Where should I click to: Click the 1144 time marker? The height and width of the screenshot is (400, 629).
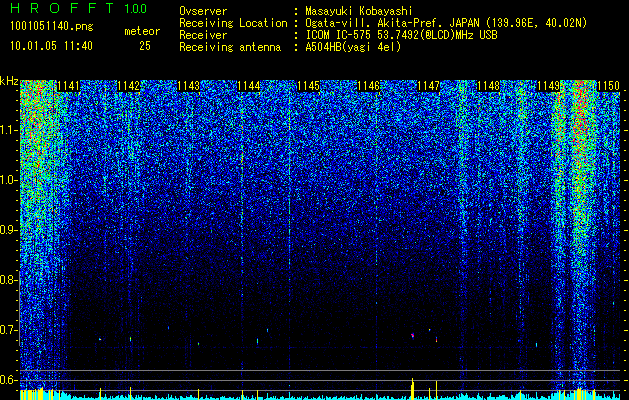tap(249, 86)
